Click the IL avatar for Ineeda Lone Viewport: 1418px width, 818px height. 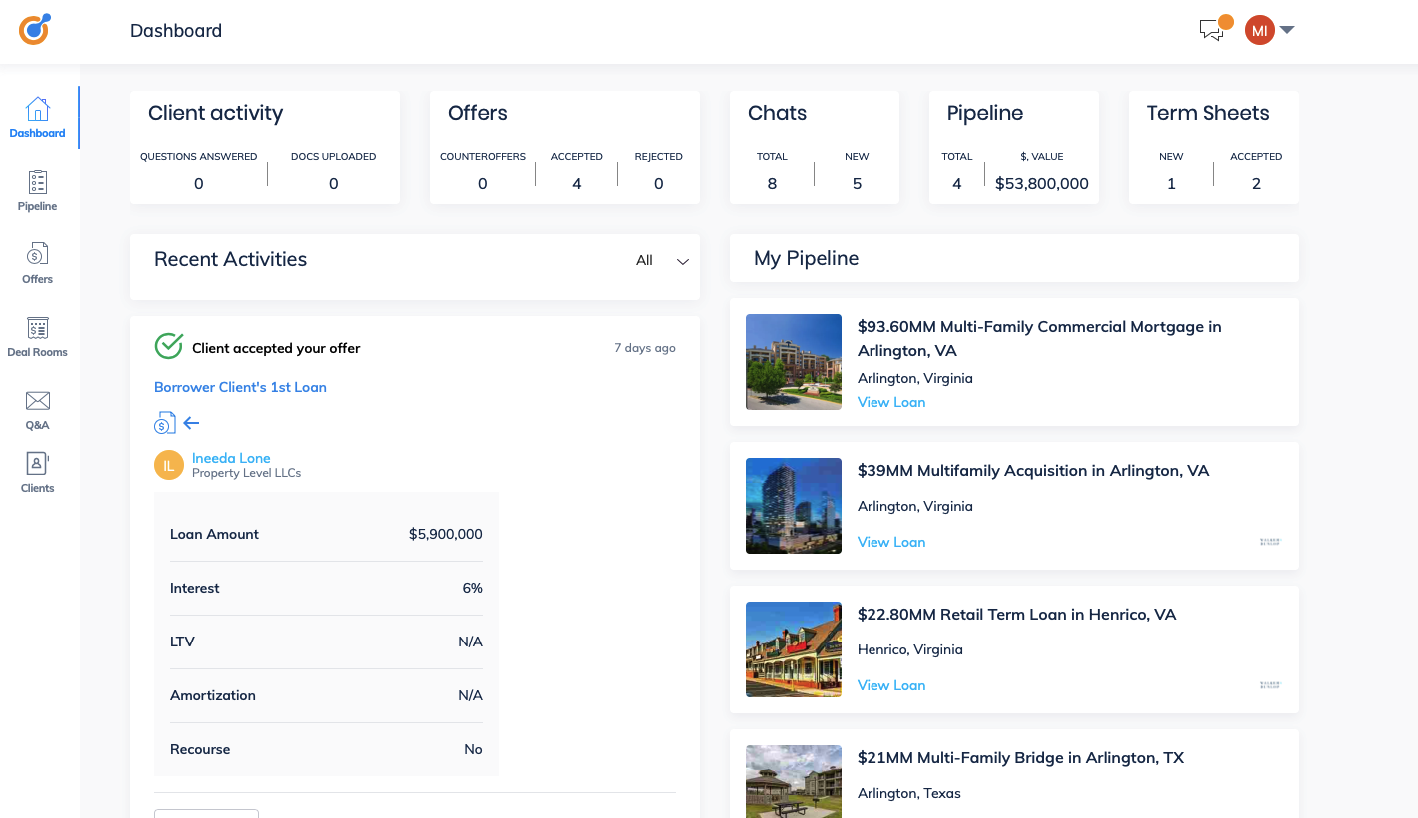(169, 465)
